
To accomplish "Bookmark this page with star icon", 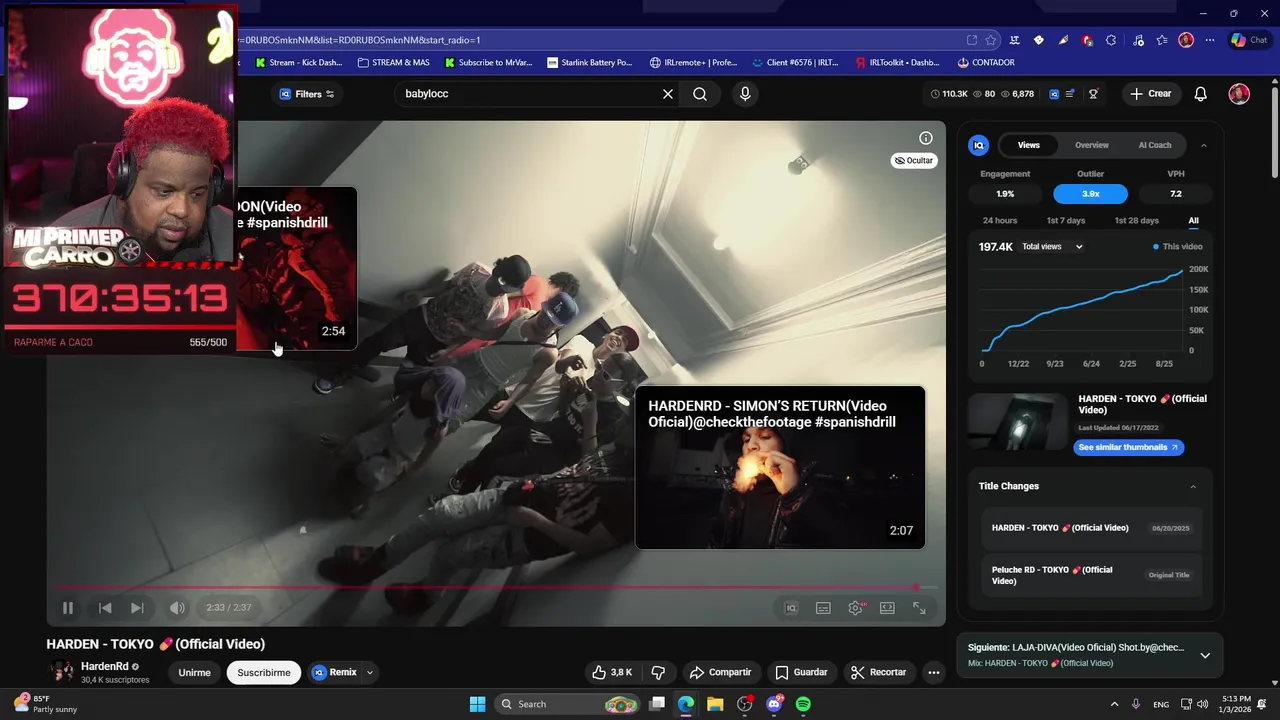I will (x=991, y=40).
